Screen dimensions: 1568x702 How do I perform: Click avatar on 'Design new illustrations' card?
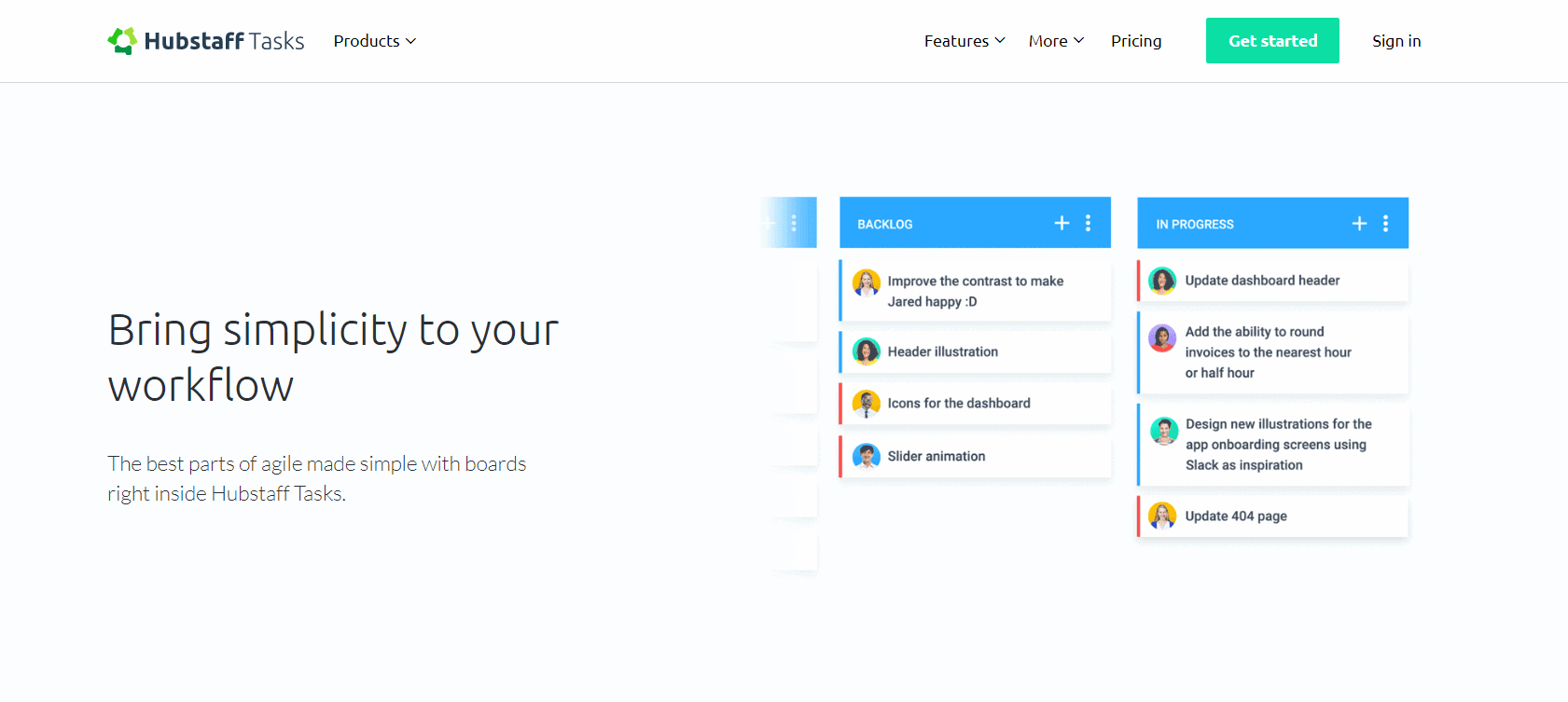1164,431
